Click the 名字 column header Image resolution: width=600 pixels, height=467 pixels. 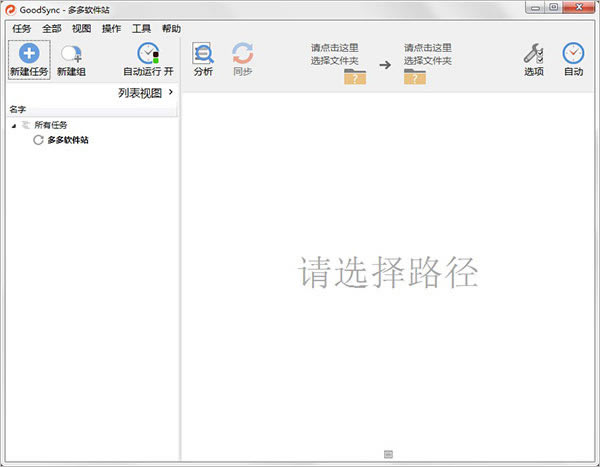pos(18,109)
